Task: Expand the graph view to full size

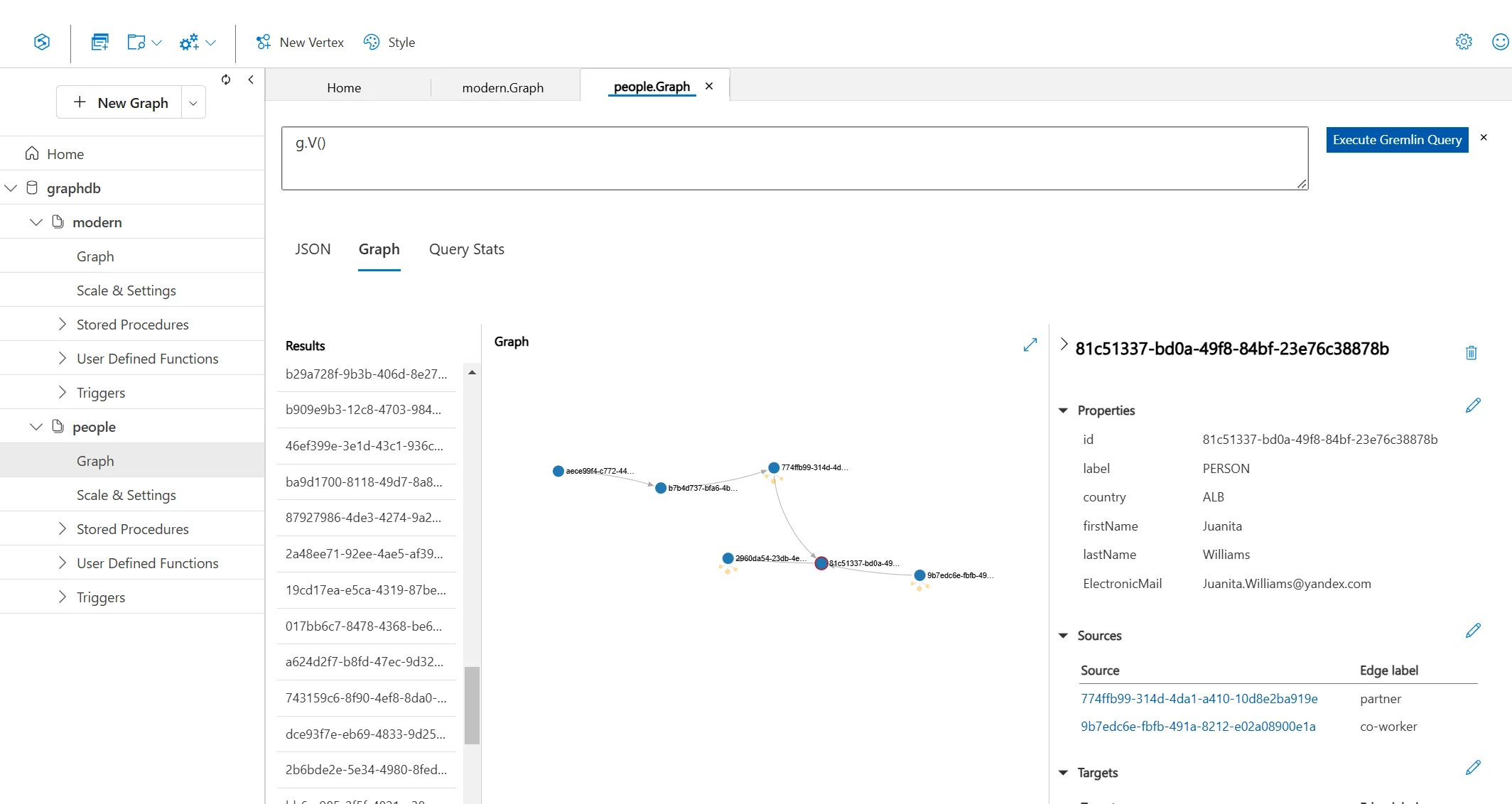Action: pos(1030,344)
